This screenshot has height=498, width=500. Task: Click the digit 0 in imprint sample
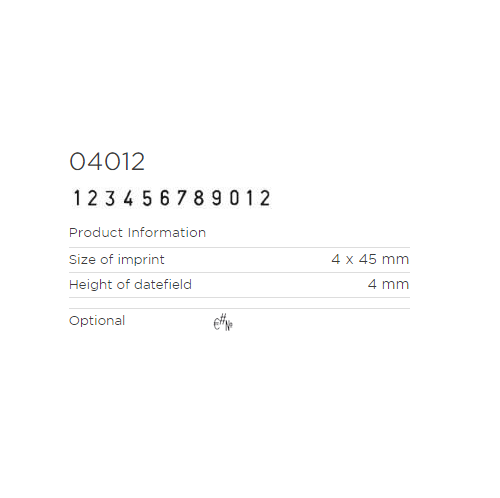(234, 198)
